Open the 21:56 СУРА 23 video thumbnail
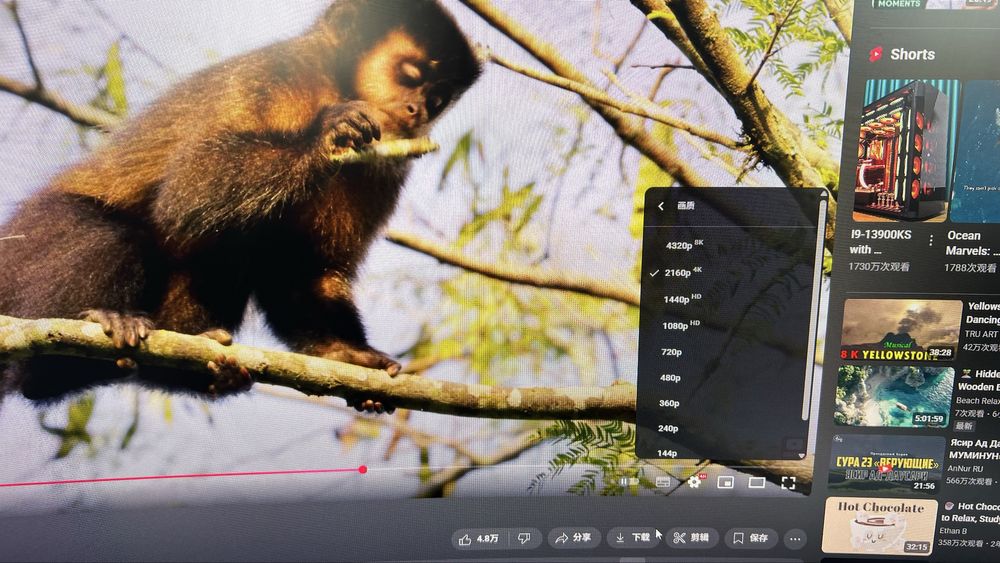 886,464
